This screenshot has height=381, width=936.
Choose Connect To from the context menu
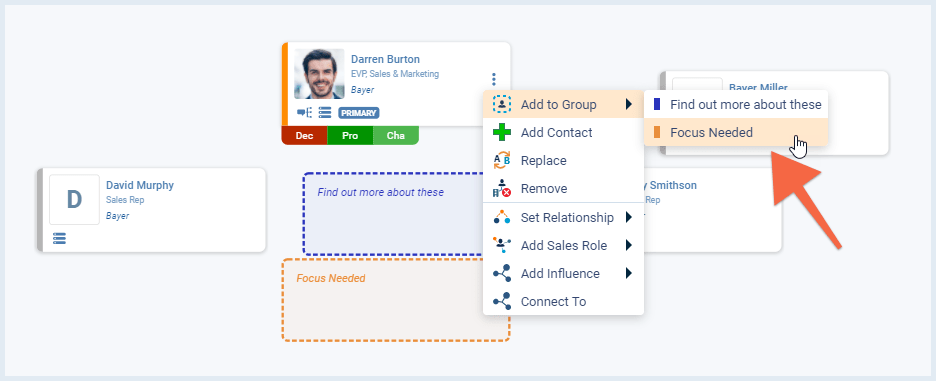(563, 302)
